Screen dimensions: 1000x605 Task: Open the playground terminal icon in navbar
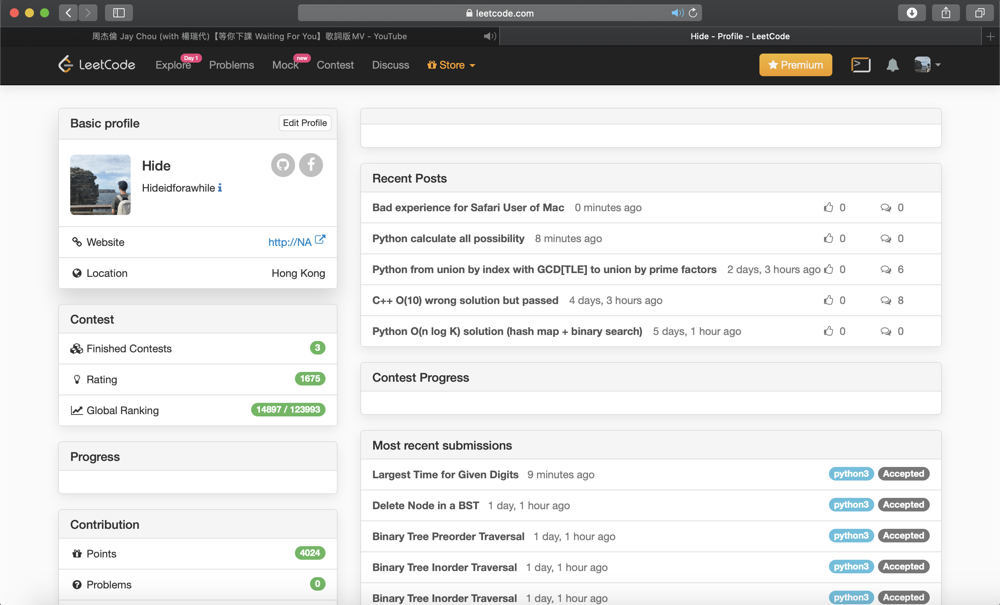(861, 64)
